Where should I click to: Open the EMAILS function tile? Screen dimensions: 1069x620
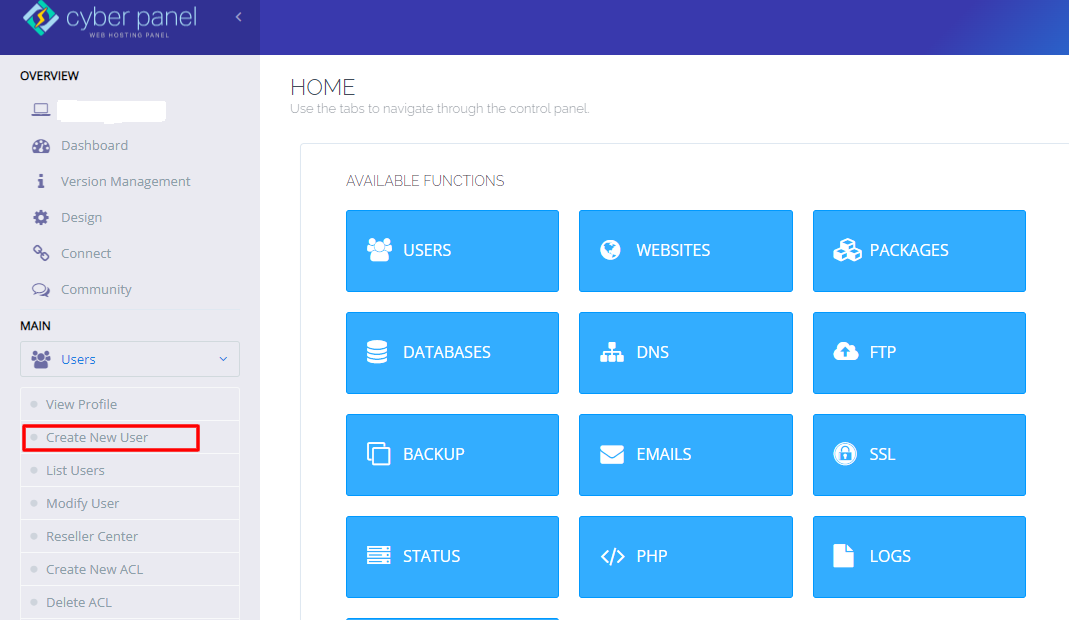pos(685,454)
